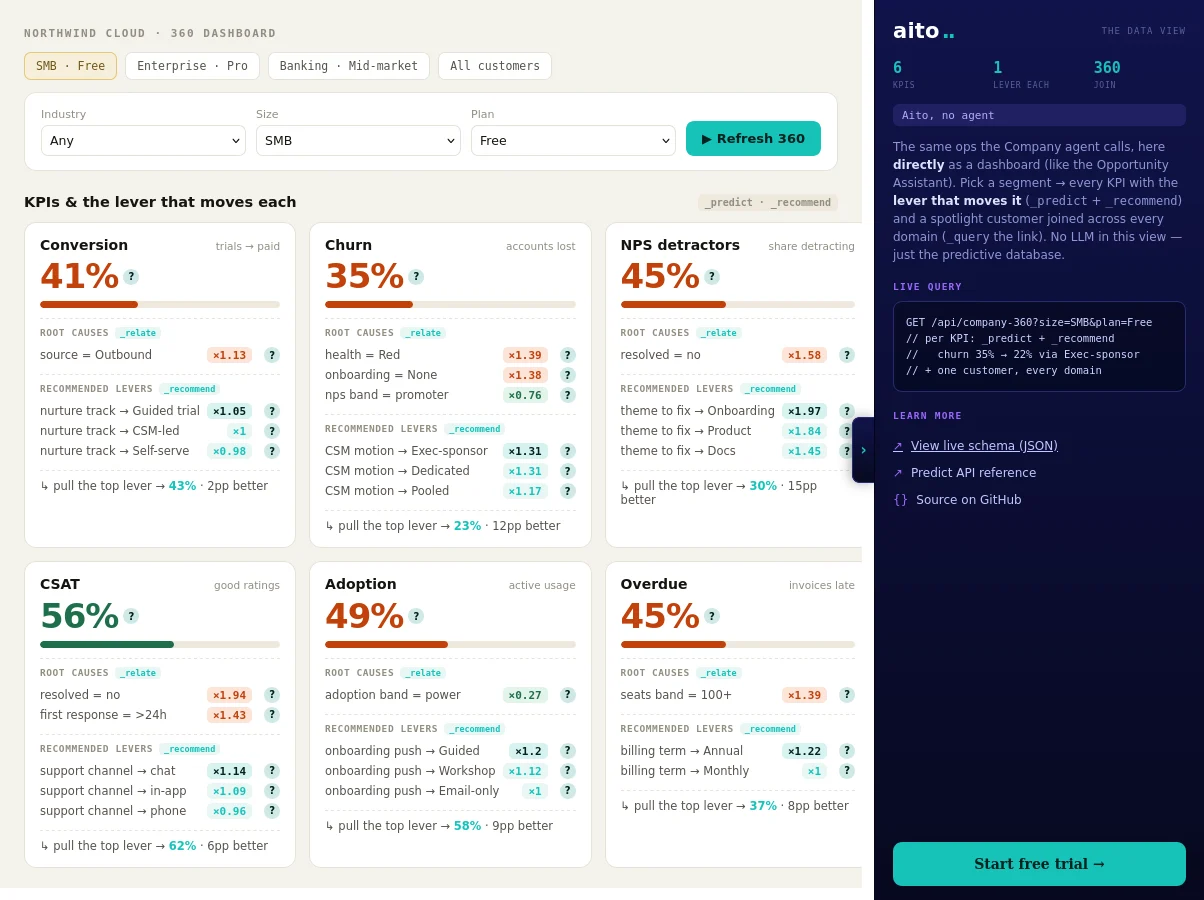
Task: Click help icon for onboarding push Guided
Action: pos(568,751)
